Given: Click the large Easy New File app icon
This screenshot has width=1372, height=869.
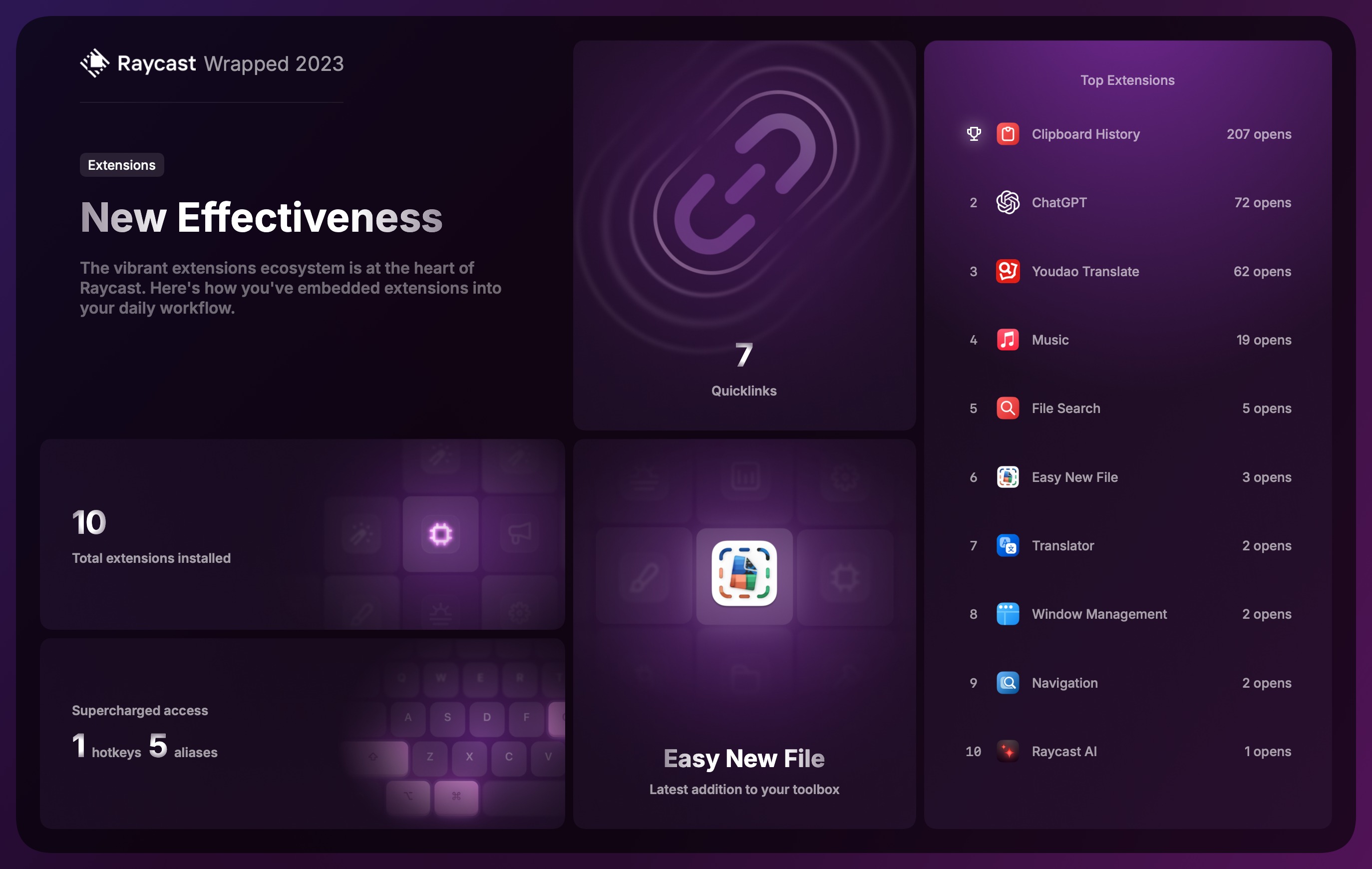Looking at the screenshot, I should click(x=744, y=573).
